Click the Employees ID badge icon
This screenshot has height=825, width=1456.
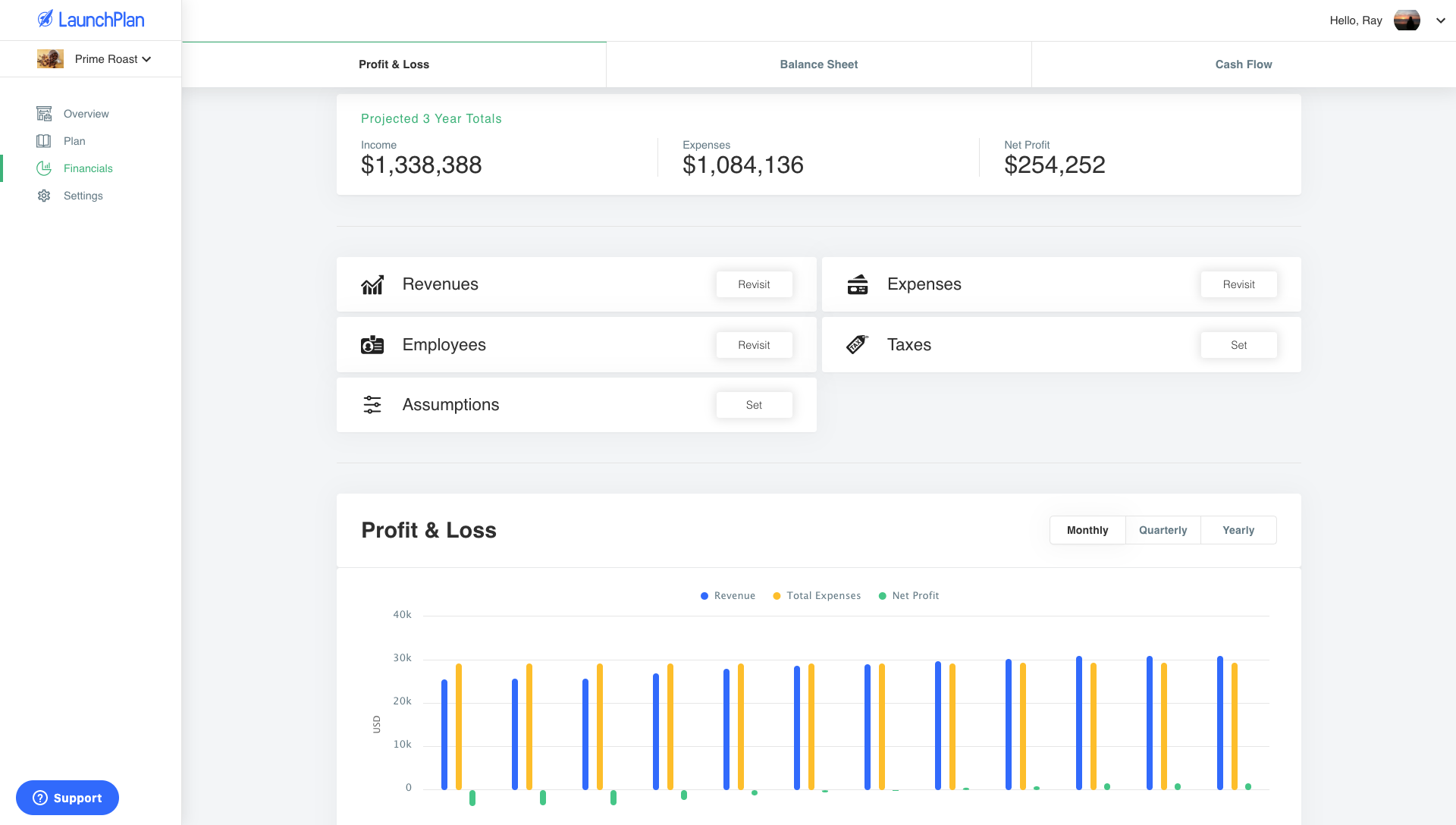372,345
